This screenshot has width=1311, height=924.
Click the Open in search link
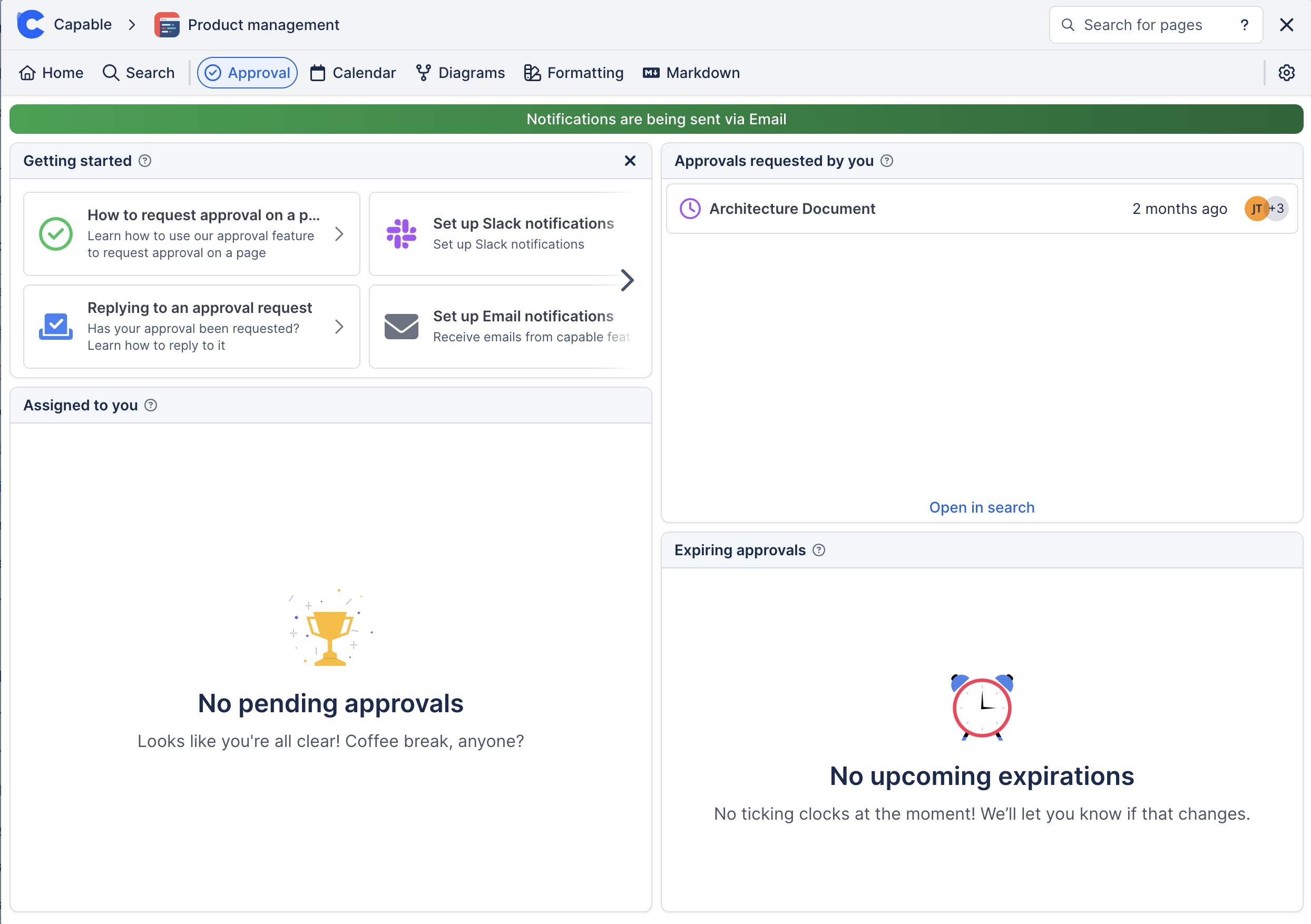(981, 507)
